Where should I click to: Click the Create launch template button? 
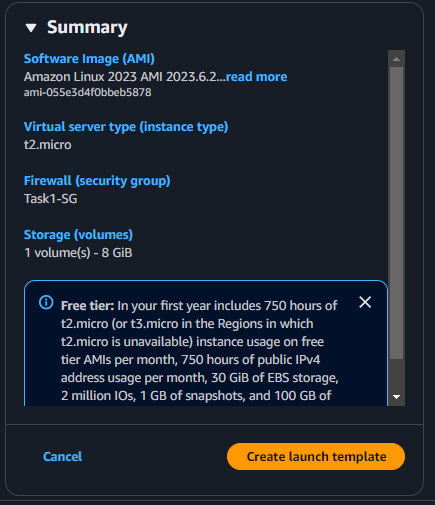pyautogui.click(x=316, y=457)
